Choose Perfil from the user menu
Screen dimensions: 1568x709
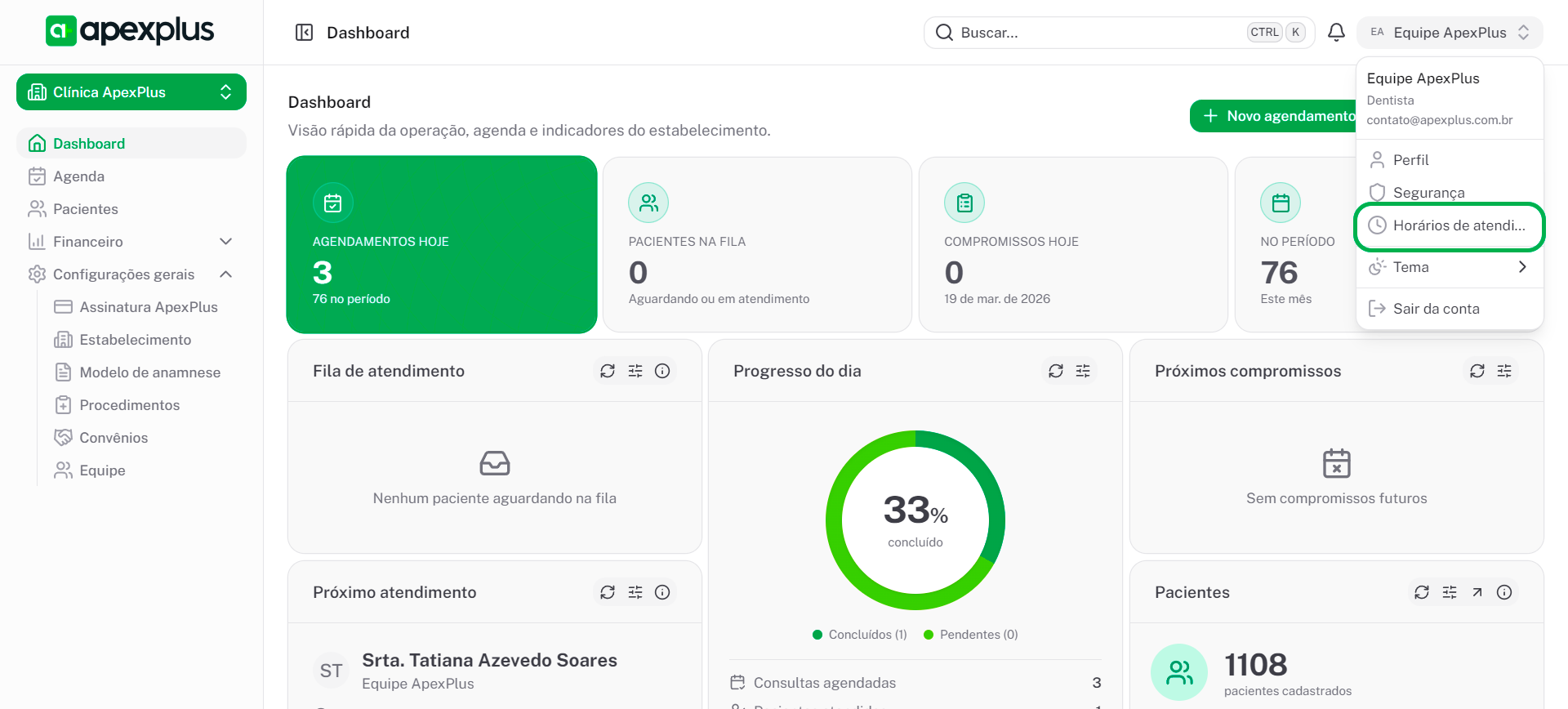(x=1410, y=160)
